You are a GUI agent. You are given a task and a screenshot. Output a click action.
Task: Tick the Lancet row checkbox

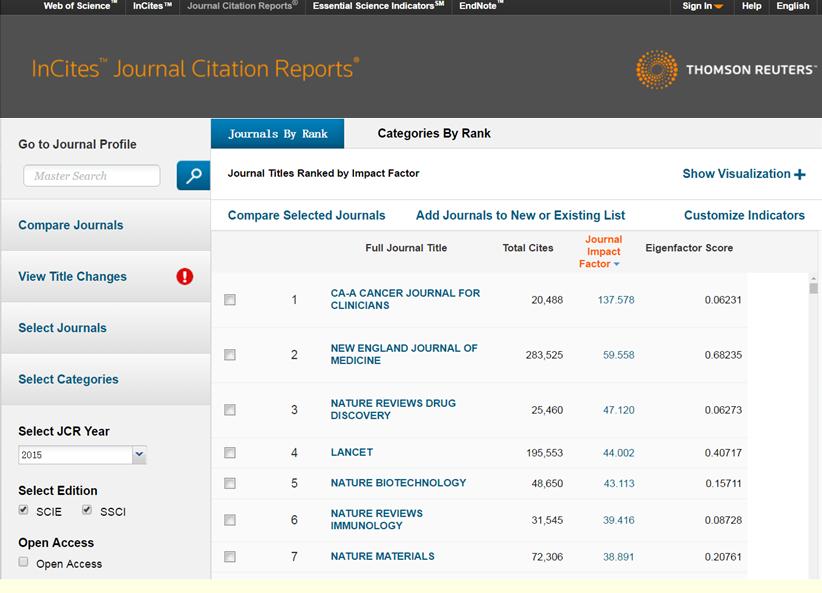(x=230, y=452)
